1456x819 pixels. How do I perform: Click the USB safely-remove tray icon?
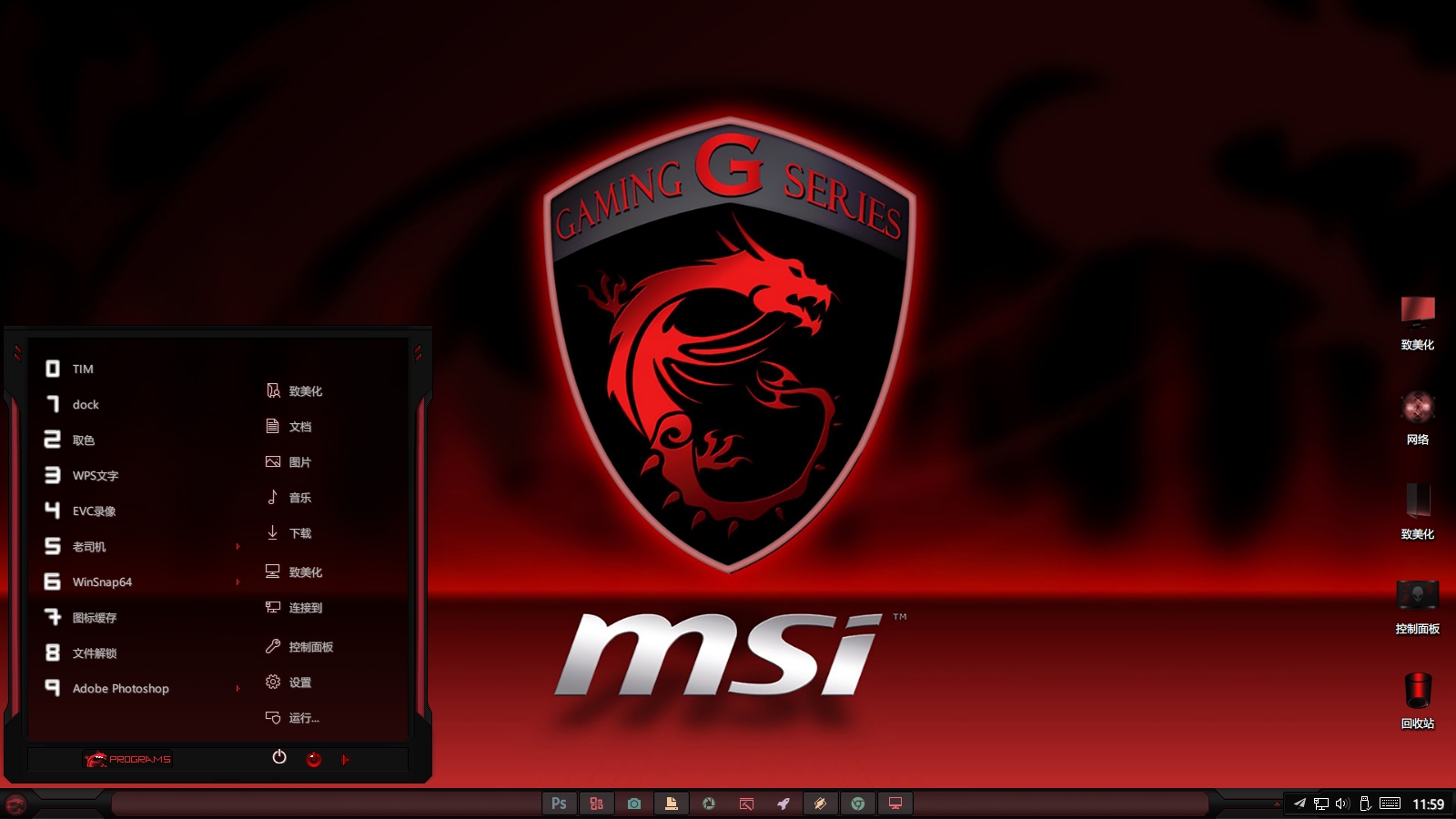pos(1364,803)
